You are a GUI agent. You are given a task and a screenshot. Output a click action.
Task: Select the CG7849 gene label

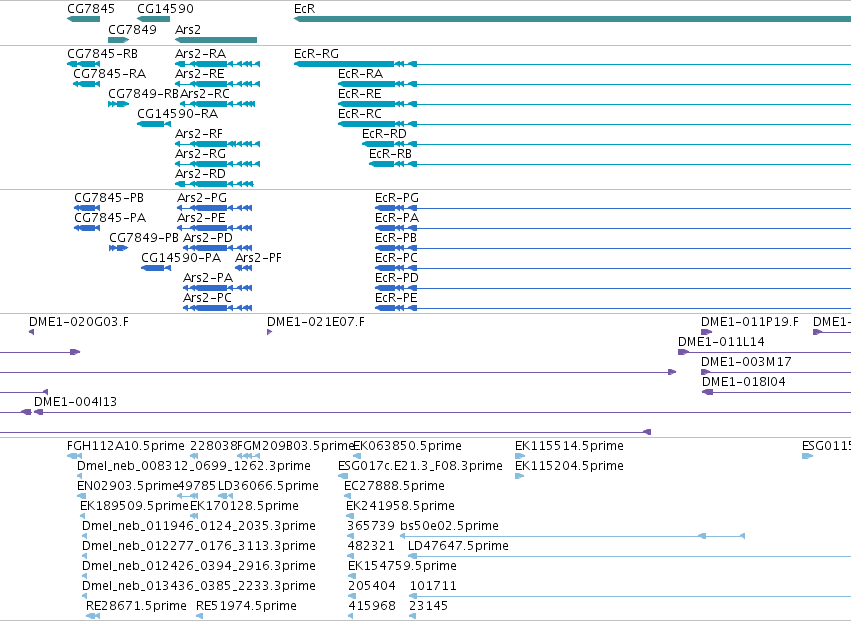click(x=132, y=29)
